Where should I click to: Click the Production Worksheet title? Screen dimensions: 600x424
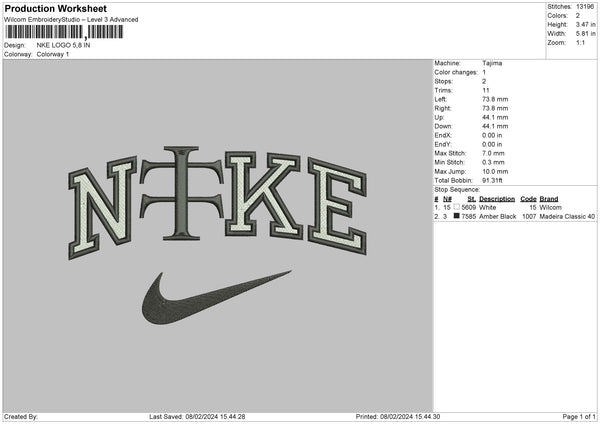(55, 8)
